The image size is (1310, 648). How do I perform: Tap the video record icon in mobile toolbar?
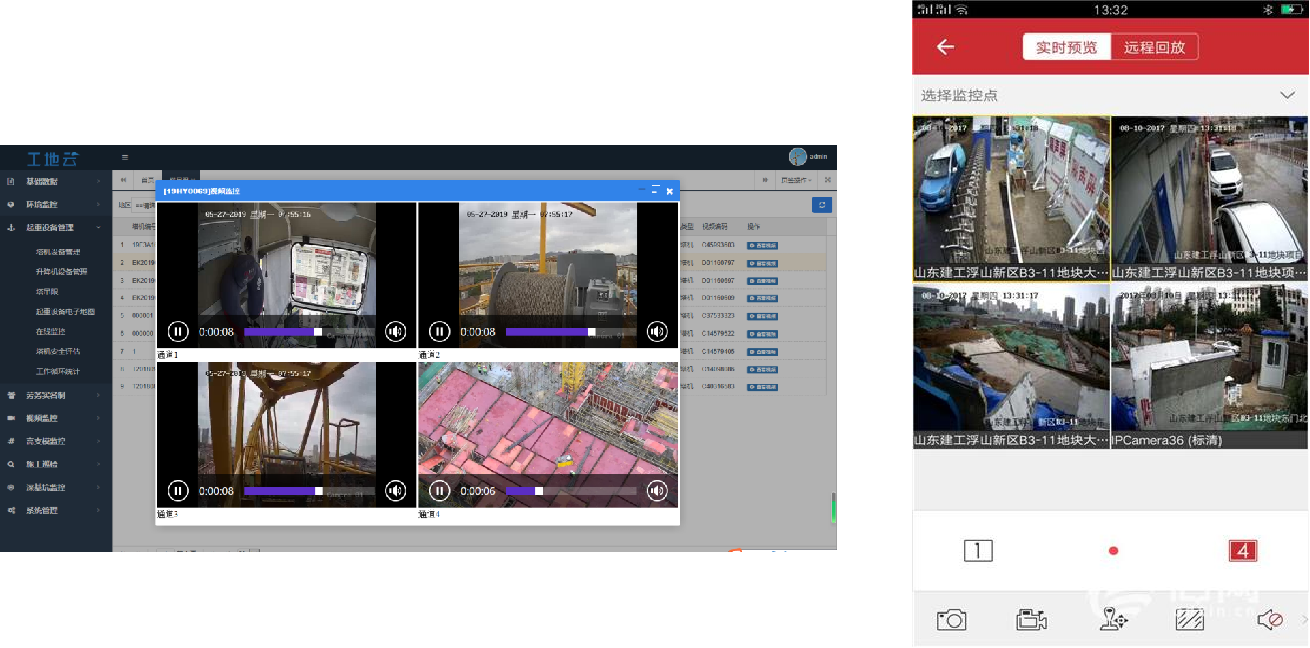coord(1031,620)
